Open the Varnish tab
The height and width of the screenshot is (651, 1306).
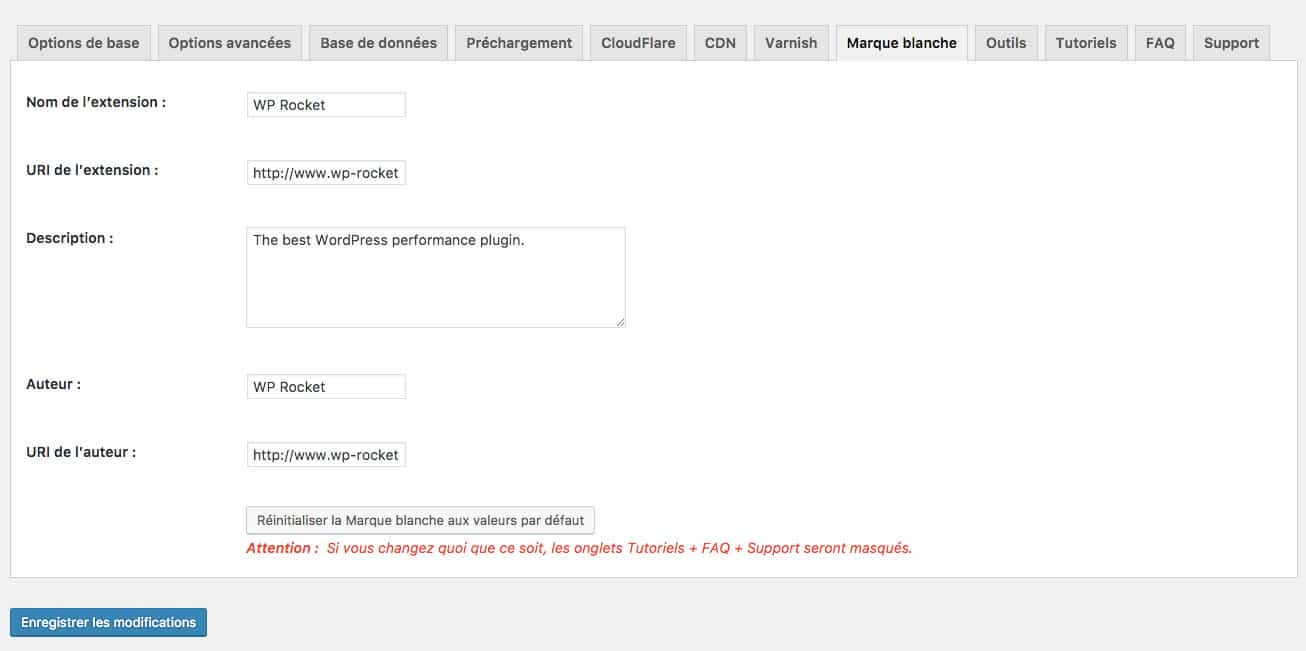click(x=791, y=43)
